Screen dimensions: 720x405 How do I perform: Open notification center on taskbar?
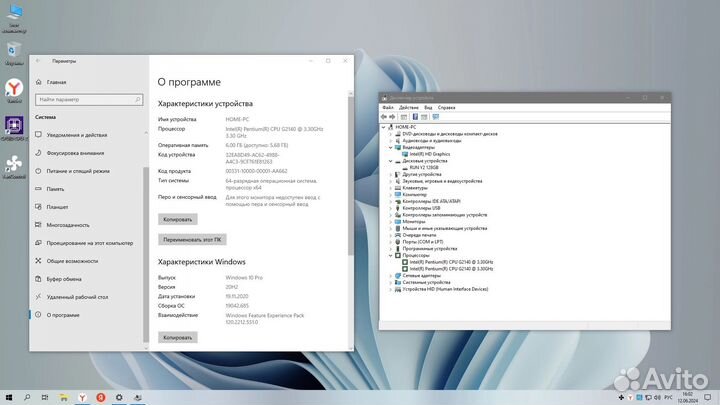(708, 398)
